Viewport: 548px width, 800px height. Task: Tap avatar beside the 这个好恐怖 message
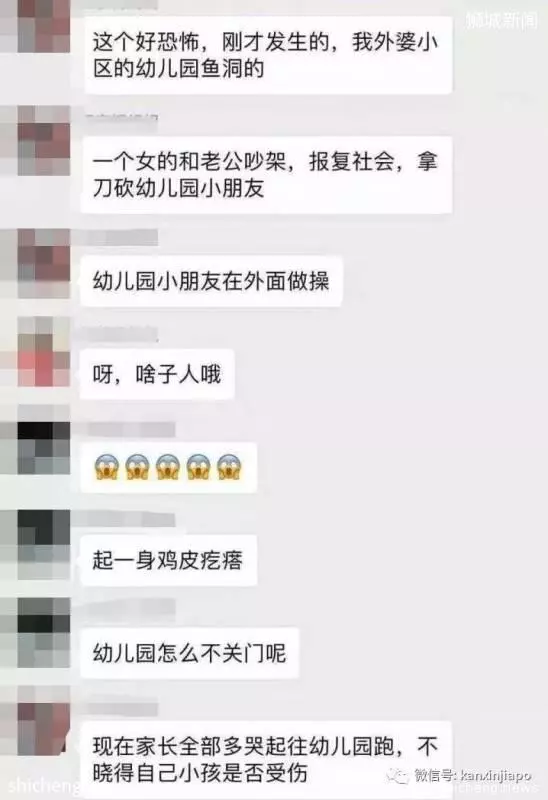(x=44, y=27)
